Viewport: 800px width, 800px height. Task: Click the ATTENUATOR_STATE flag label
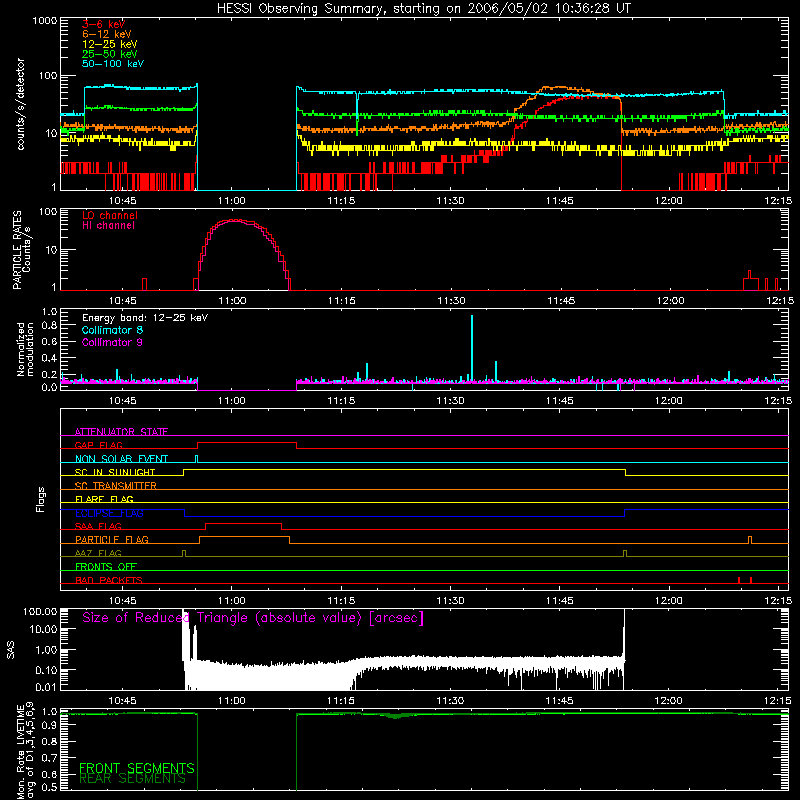(x=121, y=432)
